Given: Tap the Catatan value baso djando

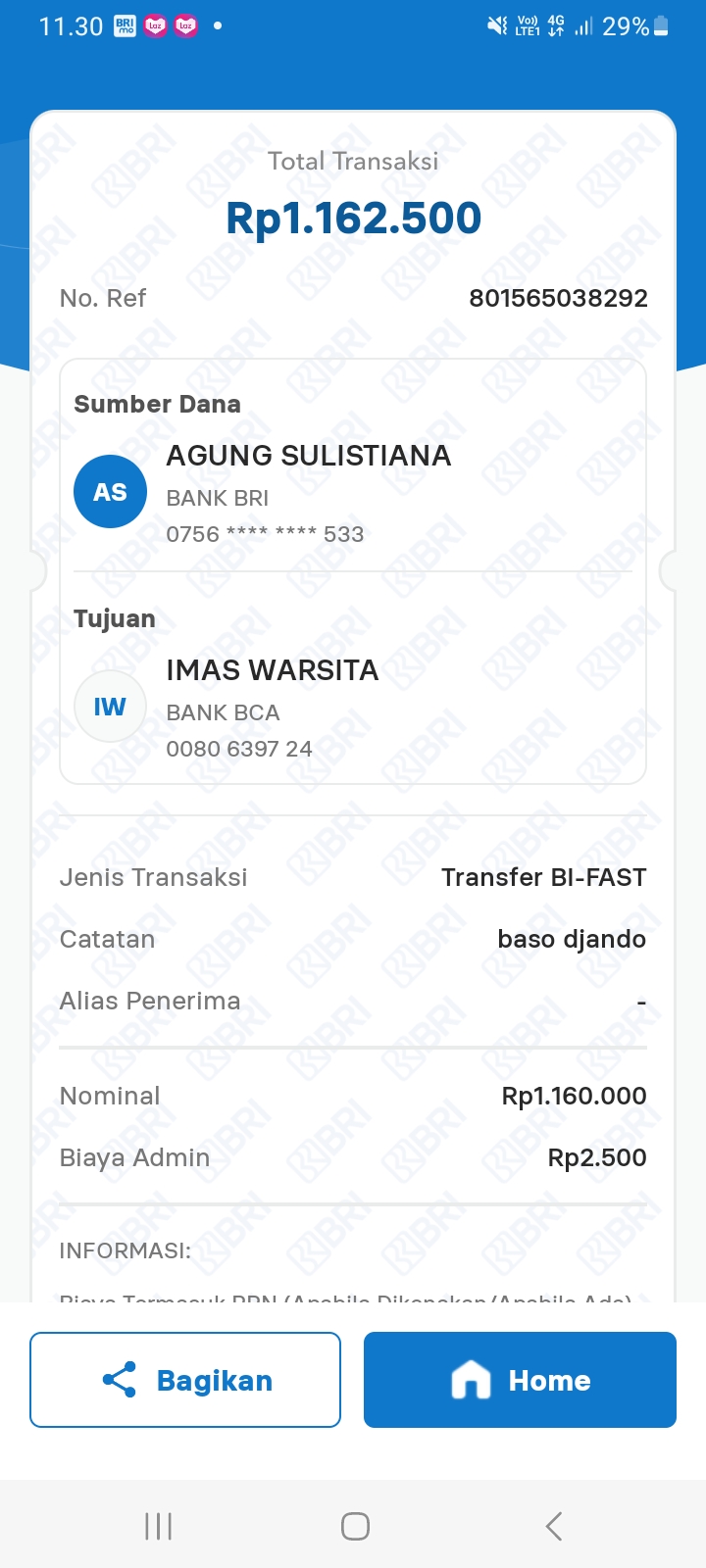Looking at the screenshot, I should [x=572, y=939].
